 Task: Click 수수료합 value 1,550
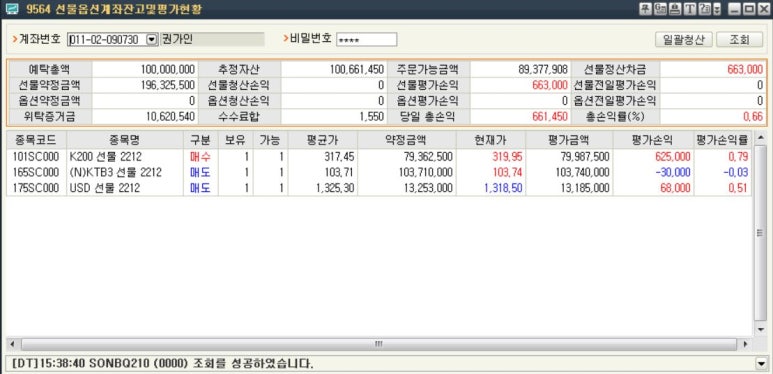[x=373, y=117]
